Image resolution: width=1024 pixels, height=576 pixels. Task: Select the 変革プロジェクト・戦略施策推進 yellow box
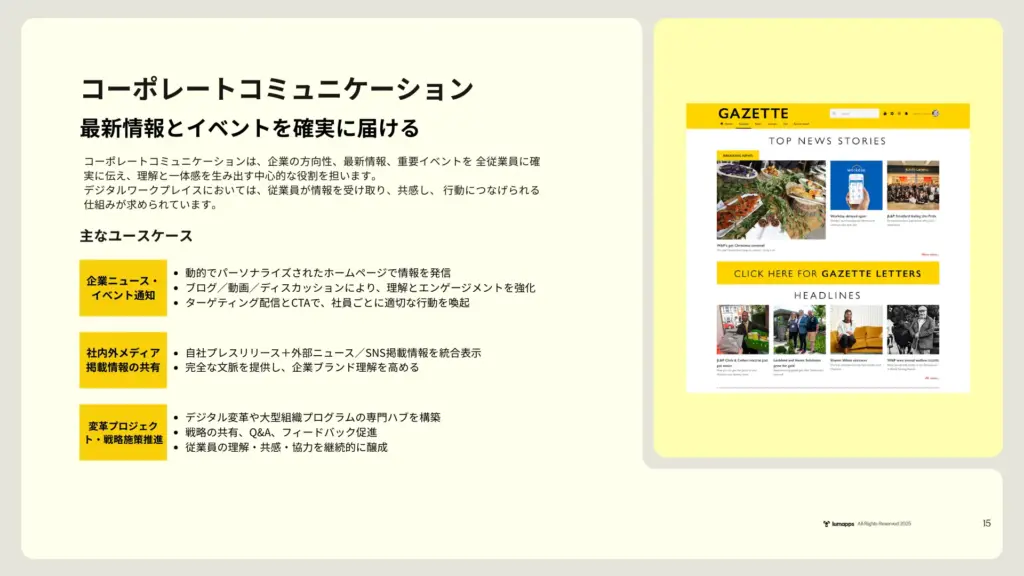(123, 432)
